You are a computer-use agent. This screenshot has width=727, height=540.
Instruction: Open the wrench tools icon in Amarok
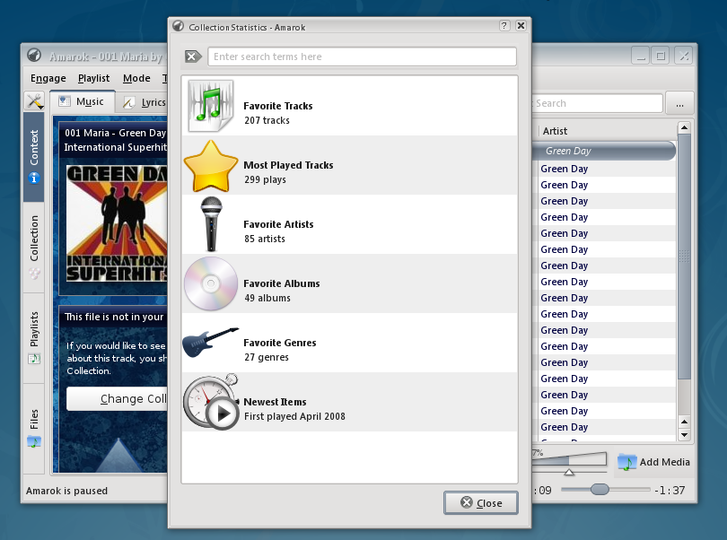(x=35, y=101)
